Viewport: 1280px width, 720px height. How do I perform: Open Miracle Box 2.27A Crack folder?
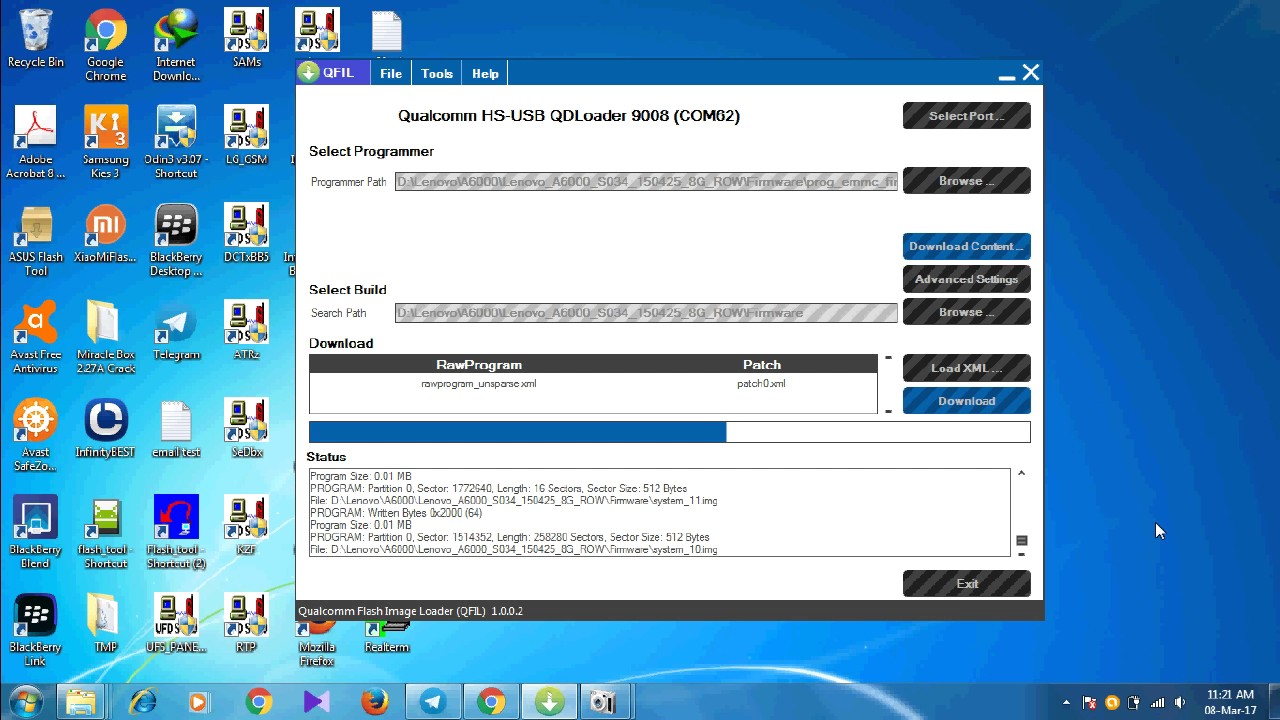point(105,338)
